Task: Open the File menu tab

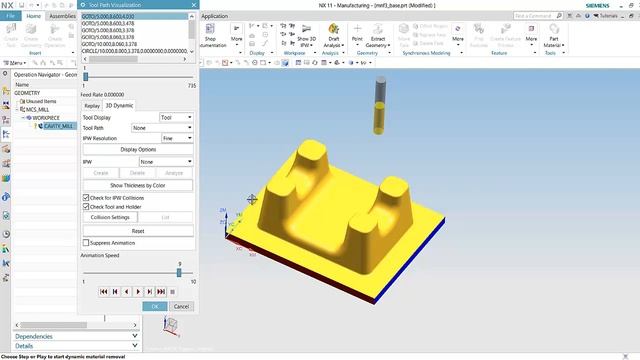Action: coord(11,16)
